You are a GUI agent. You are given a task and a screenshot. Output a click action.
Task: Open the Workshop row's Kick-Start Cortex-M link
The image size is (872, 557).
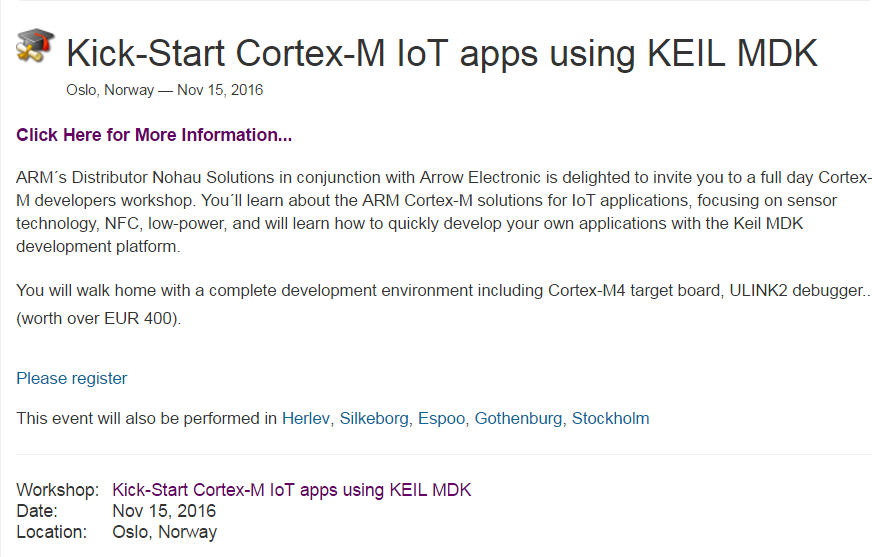tap(291, 490)
